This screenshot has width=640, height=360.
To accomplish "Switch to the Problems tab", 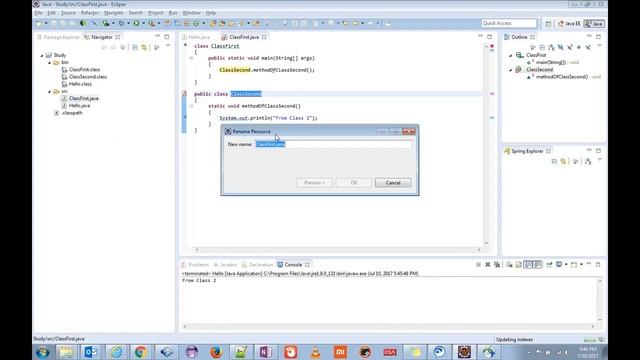I will tap(195, 265).
